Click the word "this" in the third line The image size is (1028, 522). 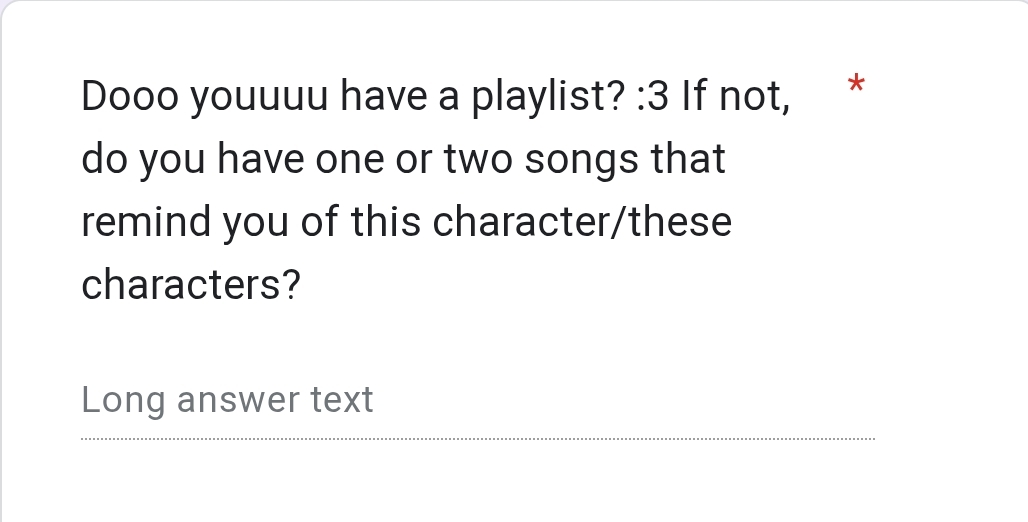pos(386,222)
